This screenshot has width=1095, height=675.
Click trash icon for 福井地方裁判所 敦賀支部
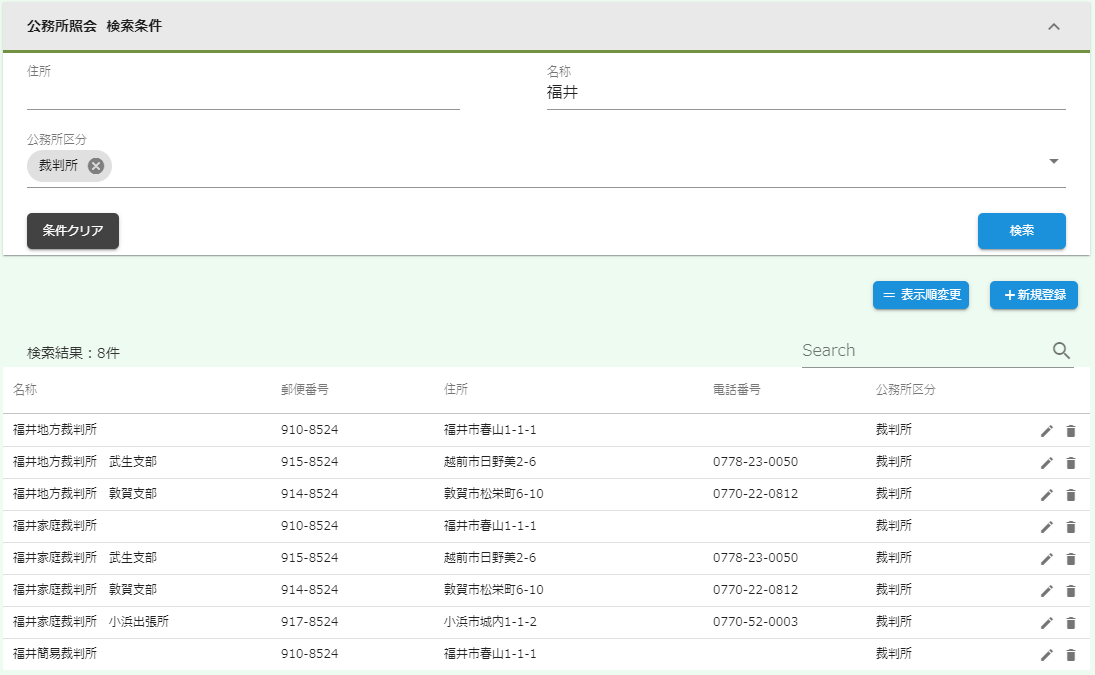pos(1071,495)
